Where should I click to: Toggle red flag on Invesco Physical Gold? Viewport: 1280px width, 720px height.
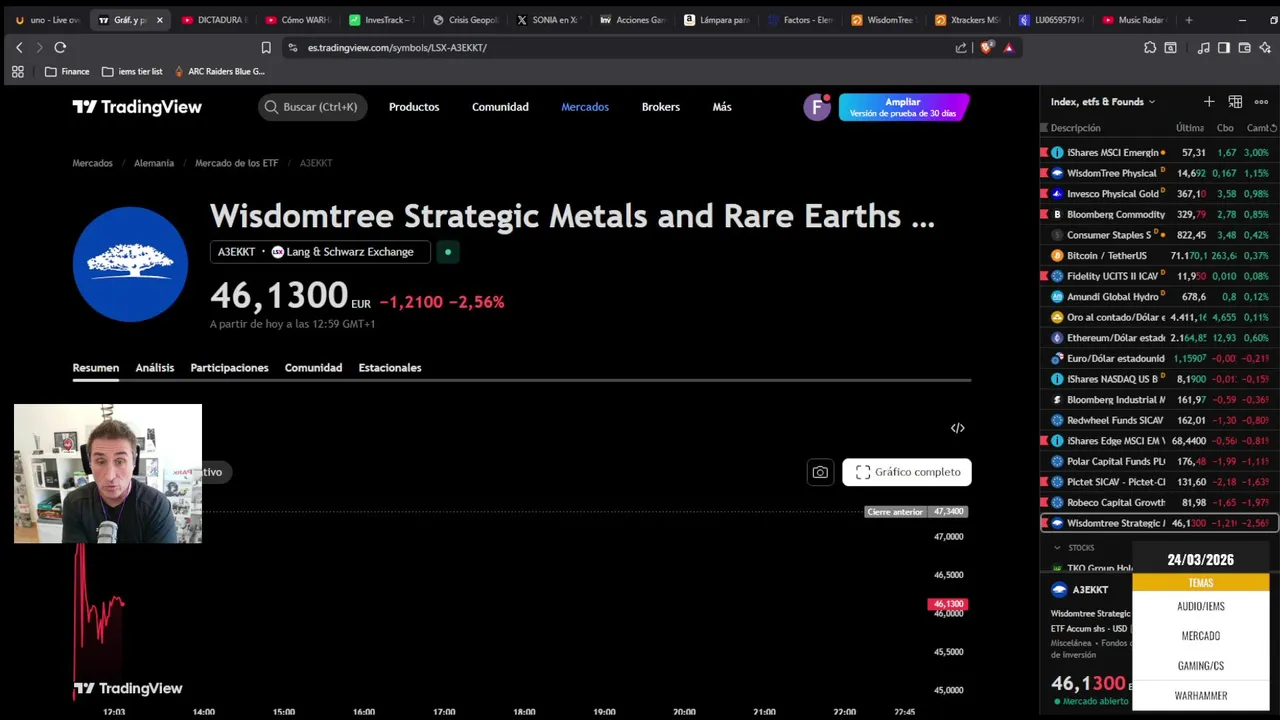(1044, 194)
